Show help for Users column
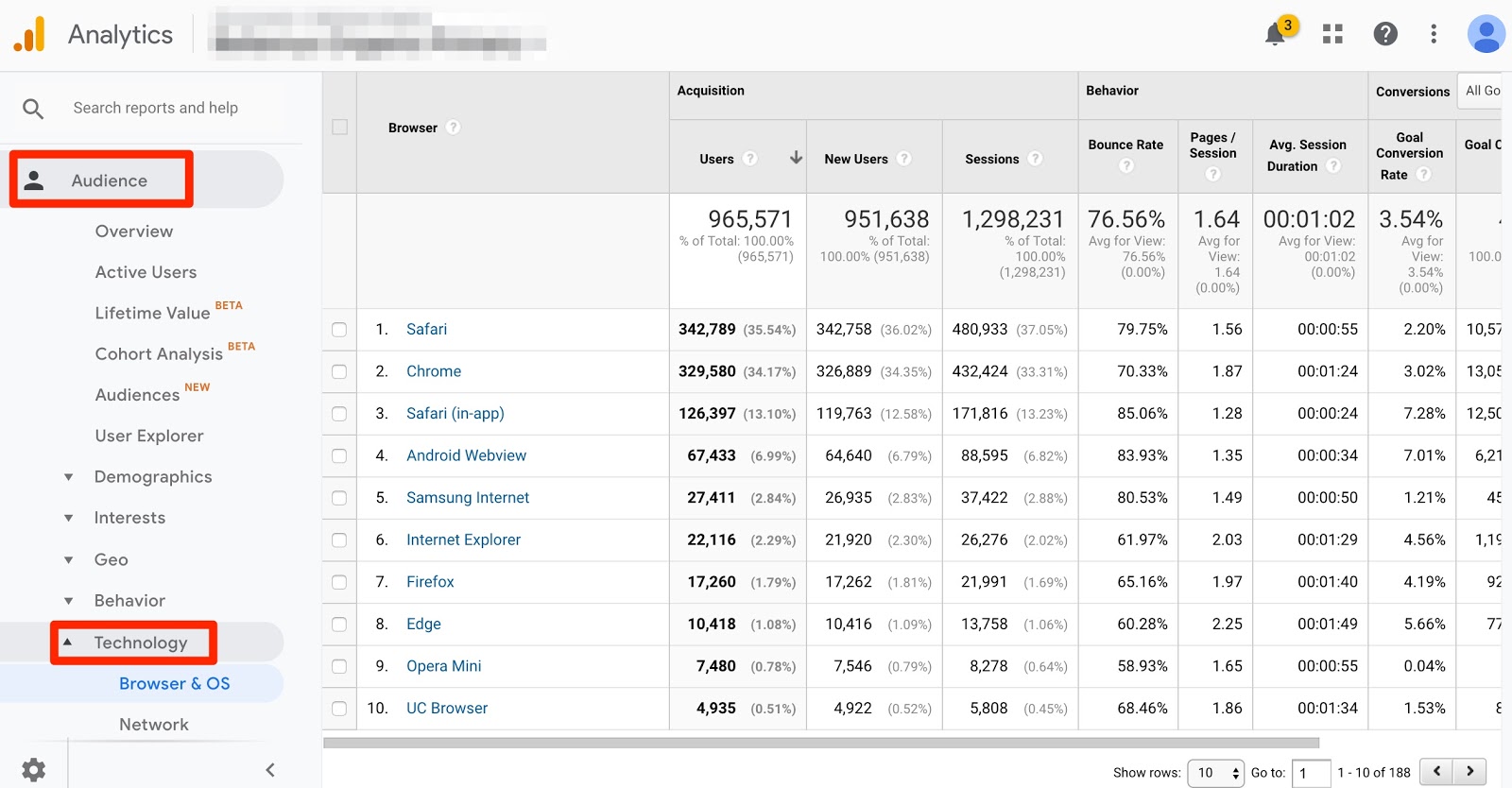Viewport: 1512px width, 788px height. (750, 159)
